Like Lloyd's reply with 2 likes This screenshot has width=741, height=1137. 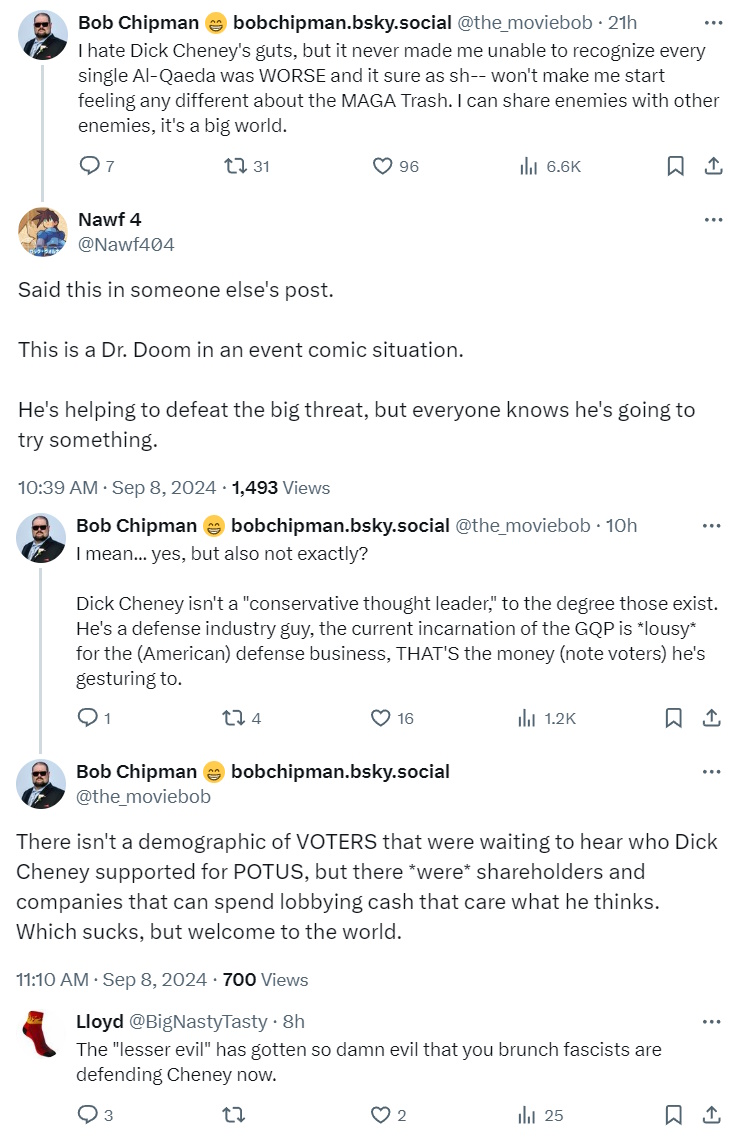click(381, 1114)
